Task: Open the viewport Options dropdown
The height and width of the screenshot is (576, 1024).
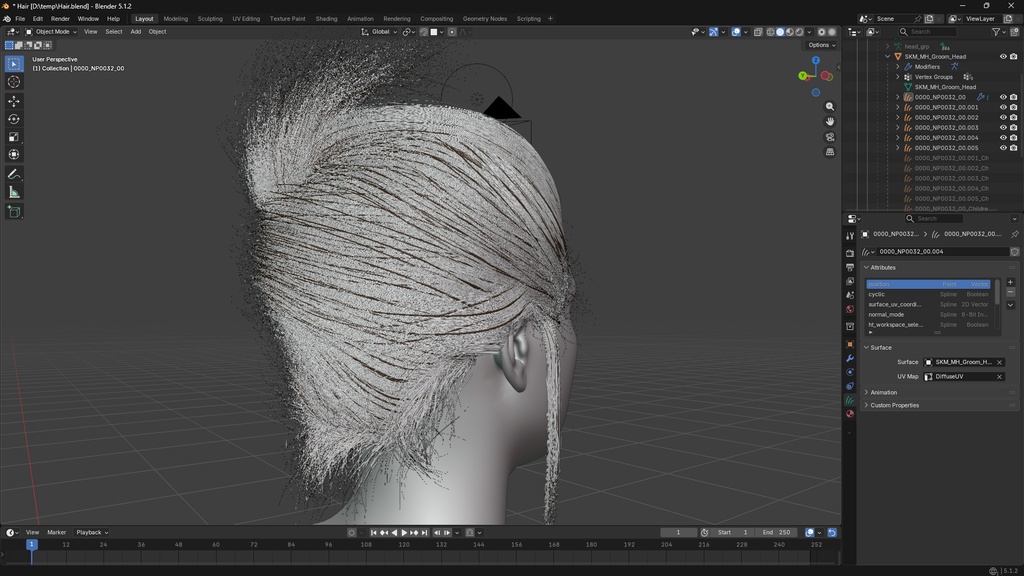Action: point(821,45)
